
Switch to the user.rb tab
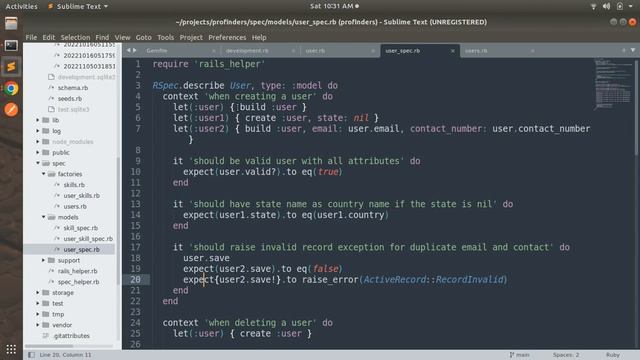315,51
